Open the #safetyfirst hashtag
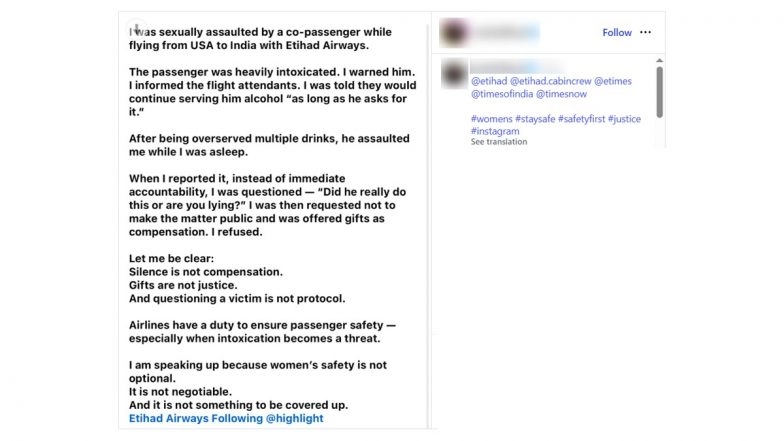Viewport: 784px width, 441px height. (586, 119)
